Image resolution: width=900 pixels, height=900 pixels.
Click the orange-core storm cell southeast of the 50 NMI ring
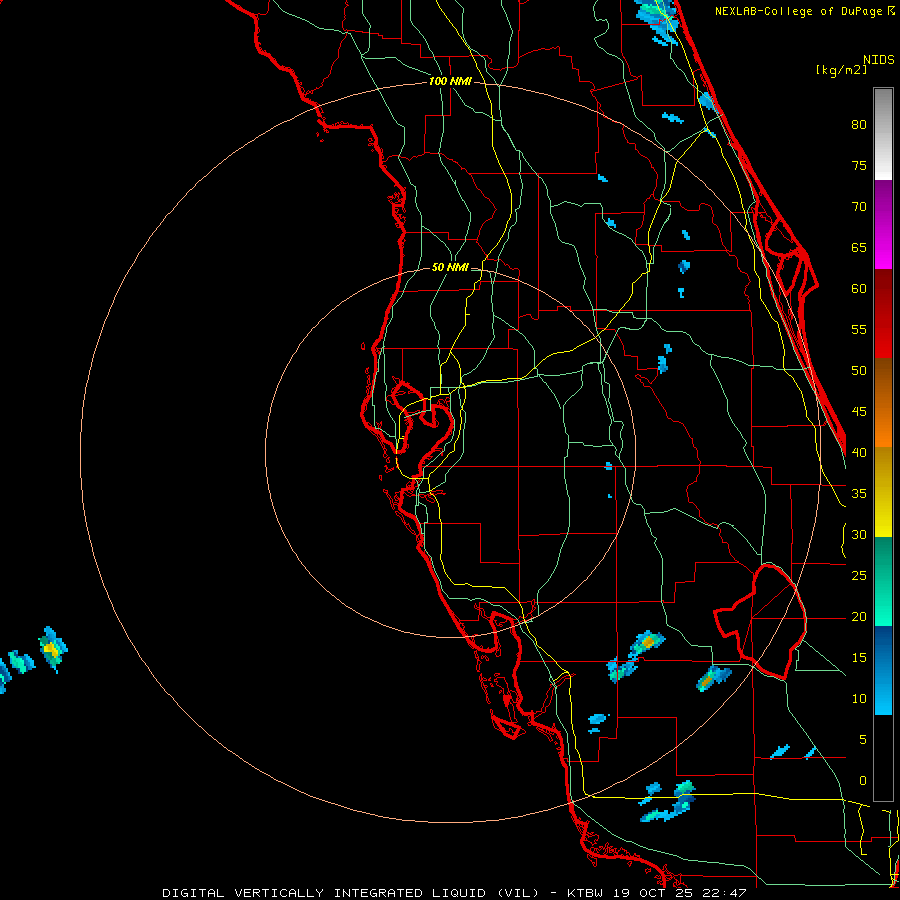click(647, 642)
